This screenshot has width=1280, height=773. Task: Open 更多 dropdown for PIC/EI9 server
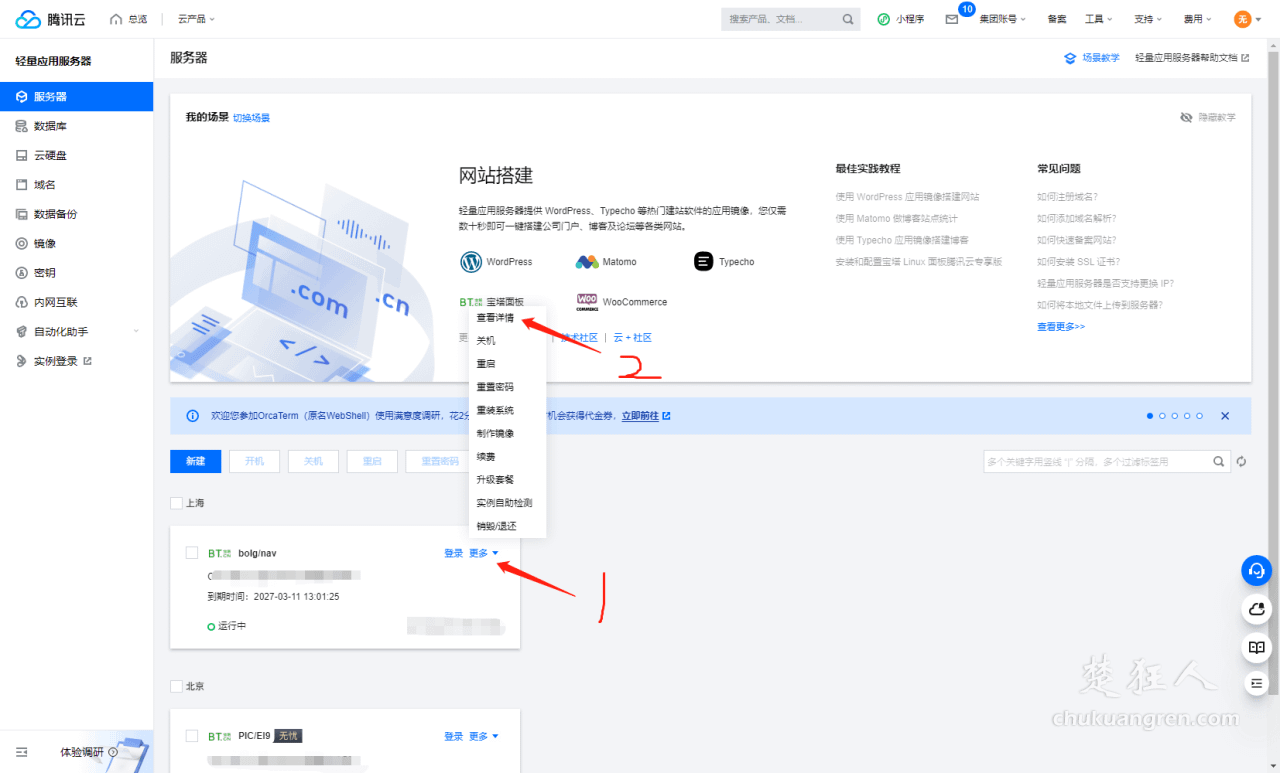(483, 737)
